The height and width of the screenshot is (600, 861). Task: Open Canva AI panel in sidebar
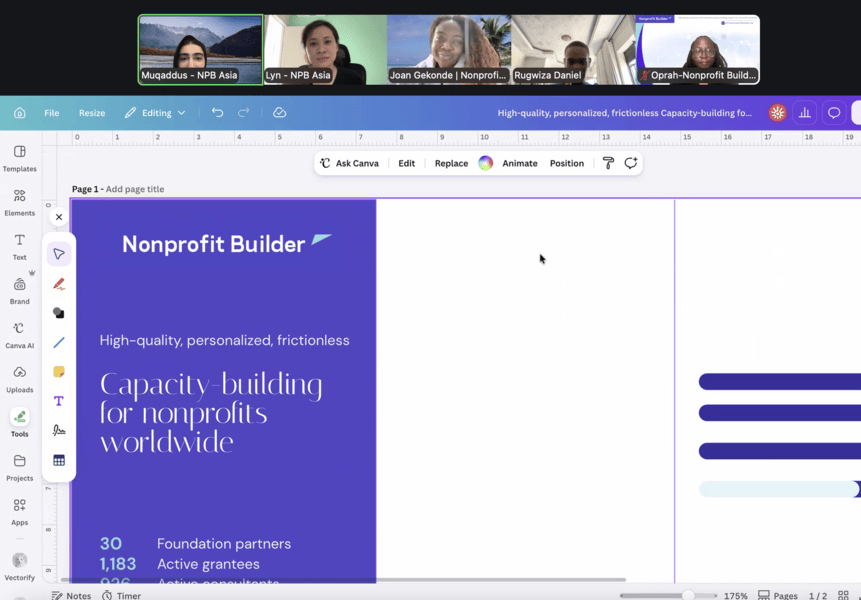click(20, 335)
